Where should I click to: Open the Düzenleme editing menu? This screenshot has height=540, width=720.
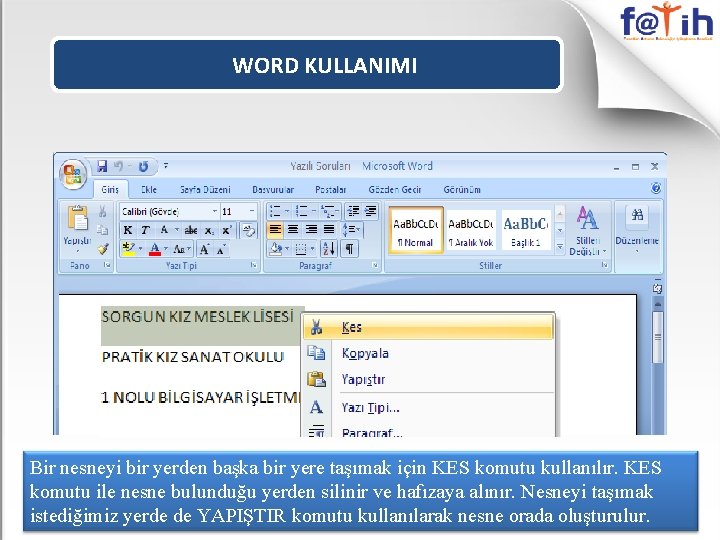coord(637,230)
